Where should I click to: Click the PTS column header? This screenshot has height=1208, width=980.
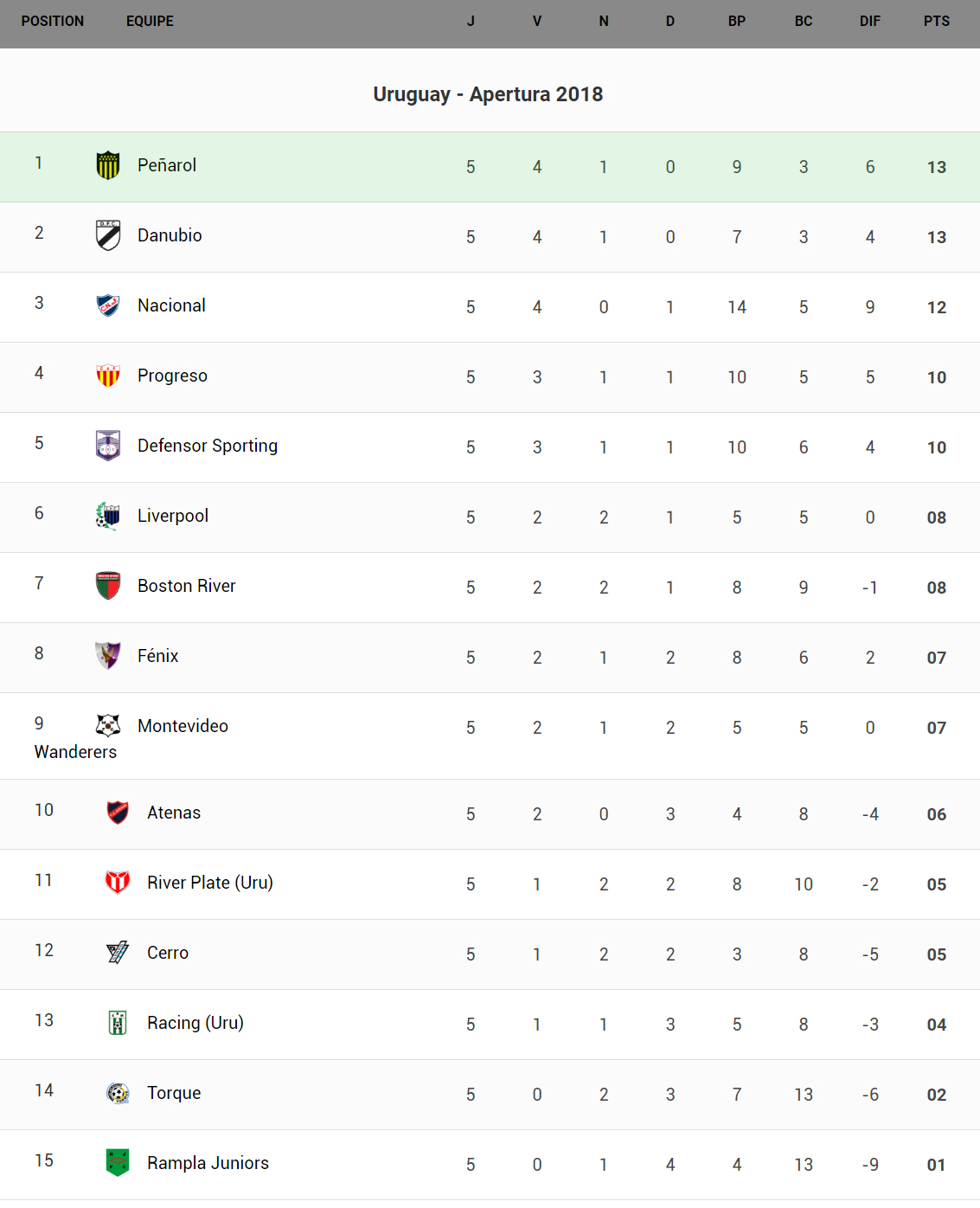click(936, 22)
